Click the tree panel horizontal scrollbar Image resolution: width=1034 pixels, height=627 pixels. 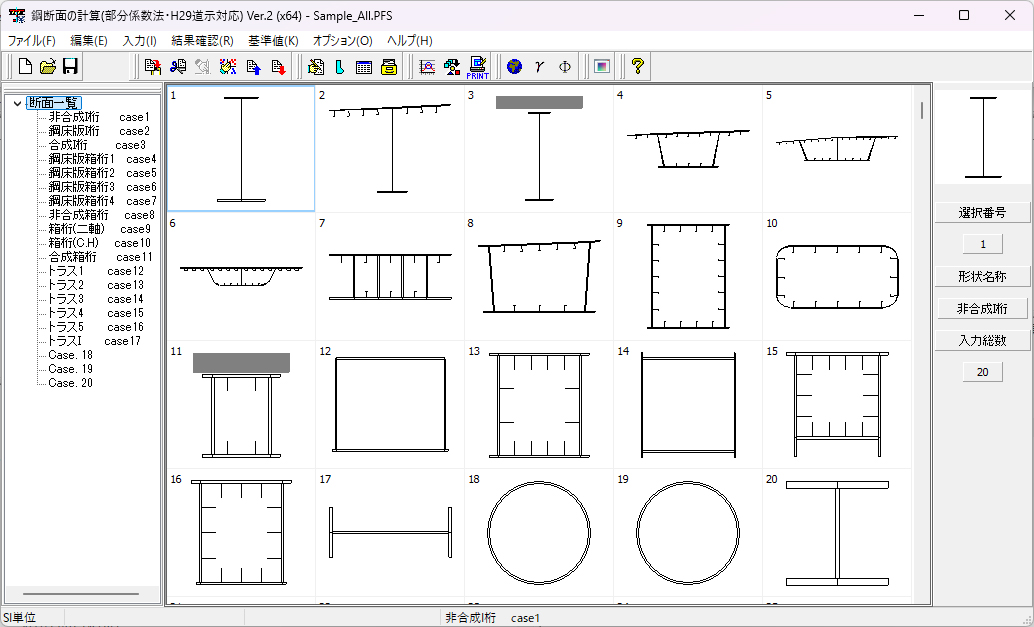[x=82, y=594]
